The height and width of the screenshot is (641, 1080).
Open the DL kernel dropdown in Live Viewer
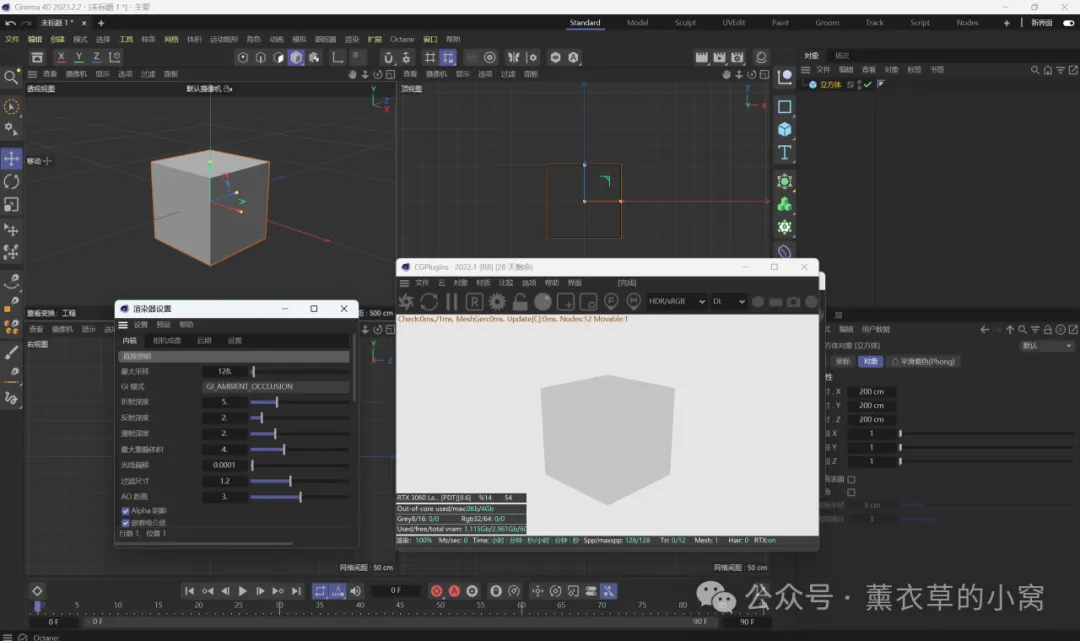tap(729, 302)
